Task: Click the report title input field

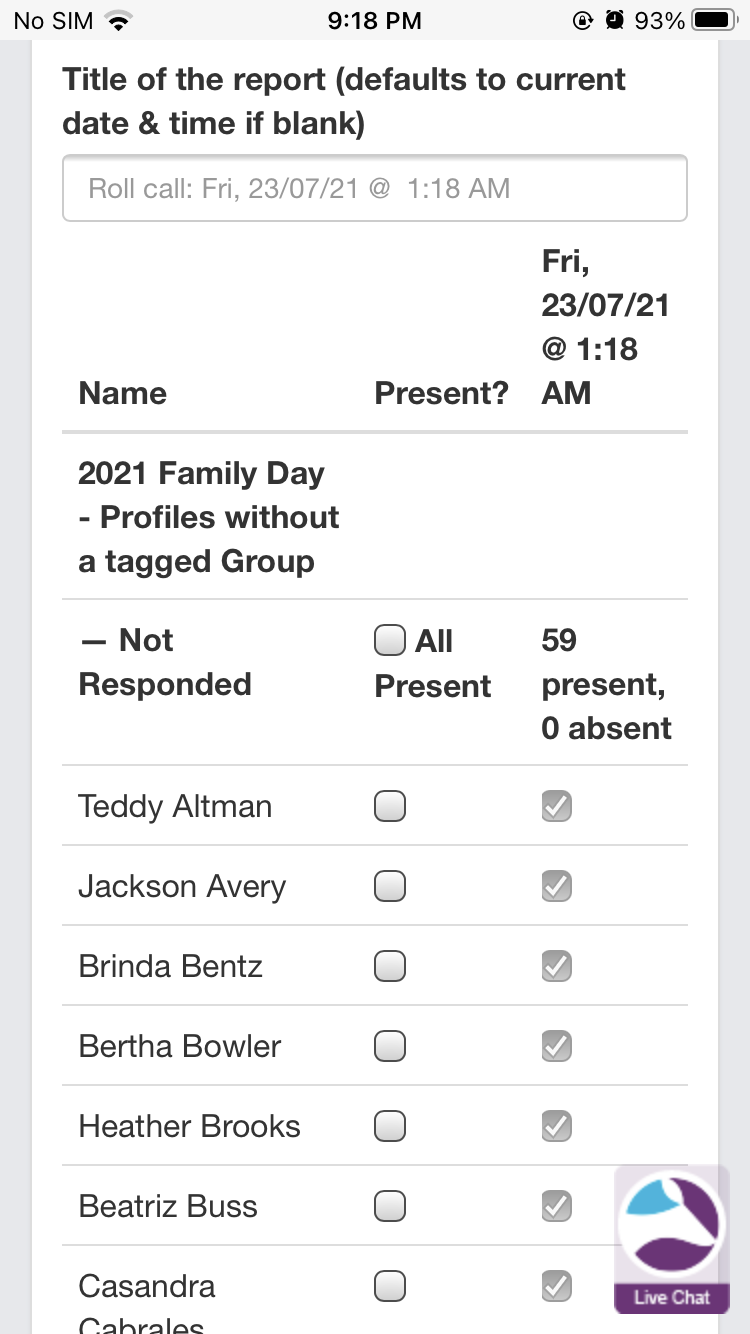Action: pyautogui.click(x=374, y=188)
